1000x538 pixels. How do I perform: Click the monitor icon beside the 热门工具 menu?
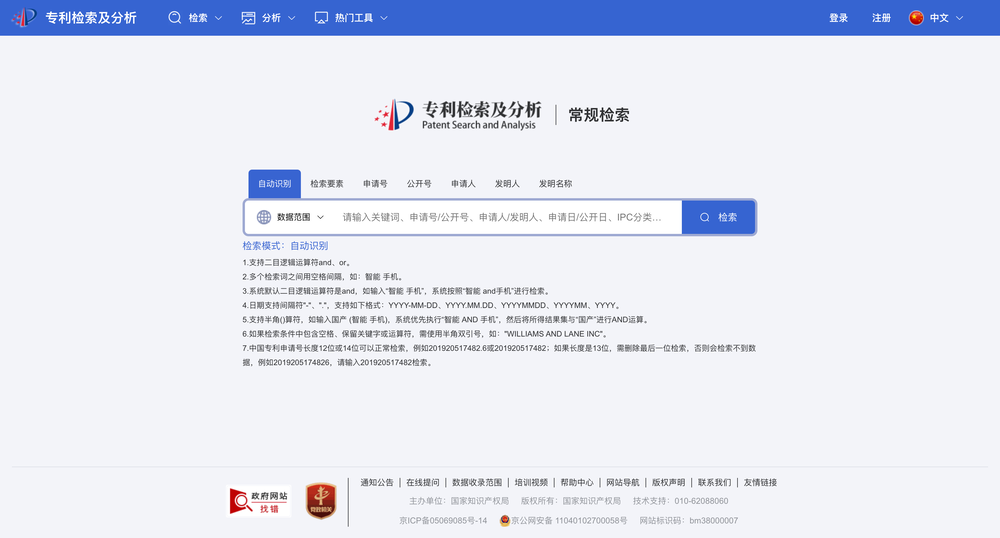coord(321,18)
